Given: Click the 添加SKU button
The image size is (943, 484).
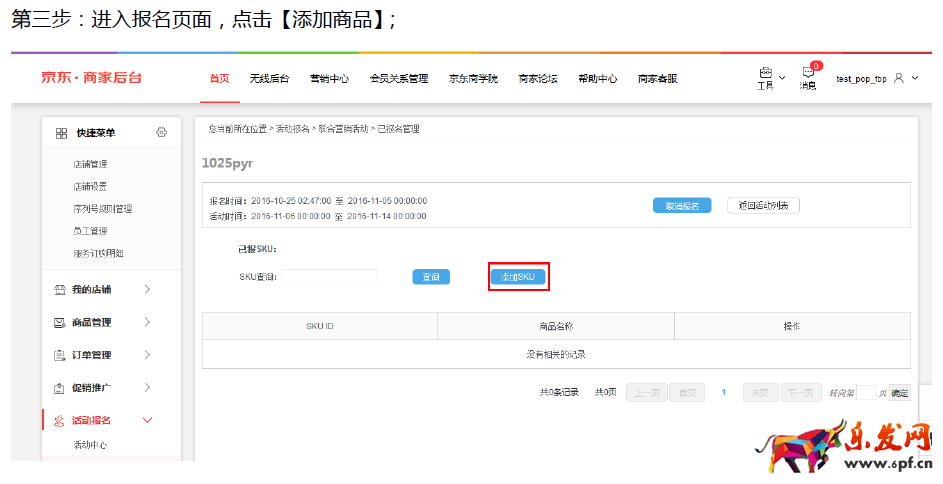Looking at the screenshot, I should point(518,277).
